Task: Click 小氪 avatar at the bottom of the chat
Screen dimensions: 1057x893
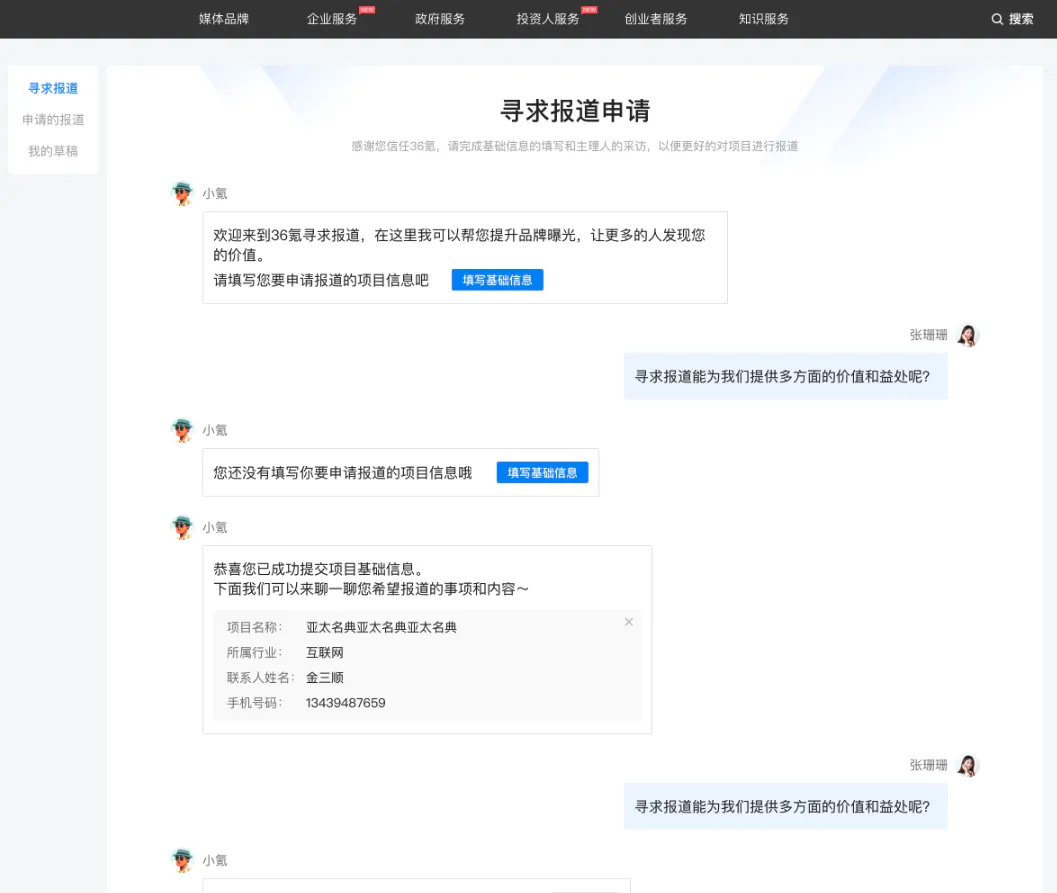Action: [181, 860]
